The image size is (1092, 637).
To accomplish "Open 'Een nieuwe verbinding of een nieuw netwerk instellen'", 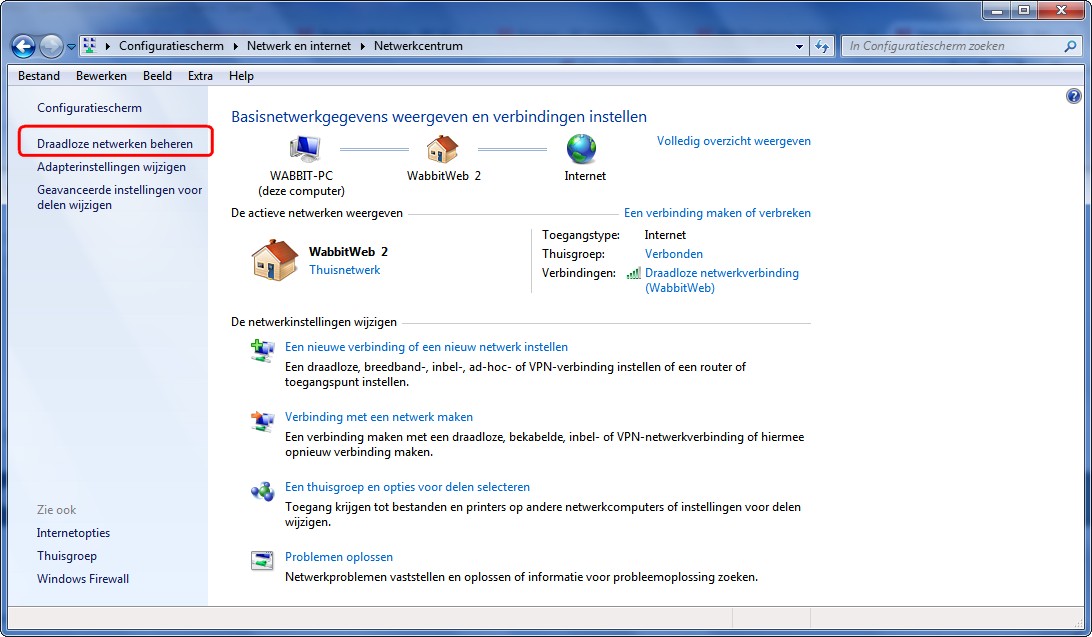I will pos(426,347).
